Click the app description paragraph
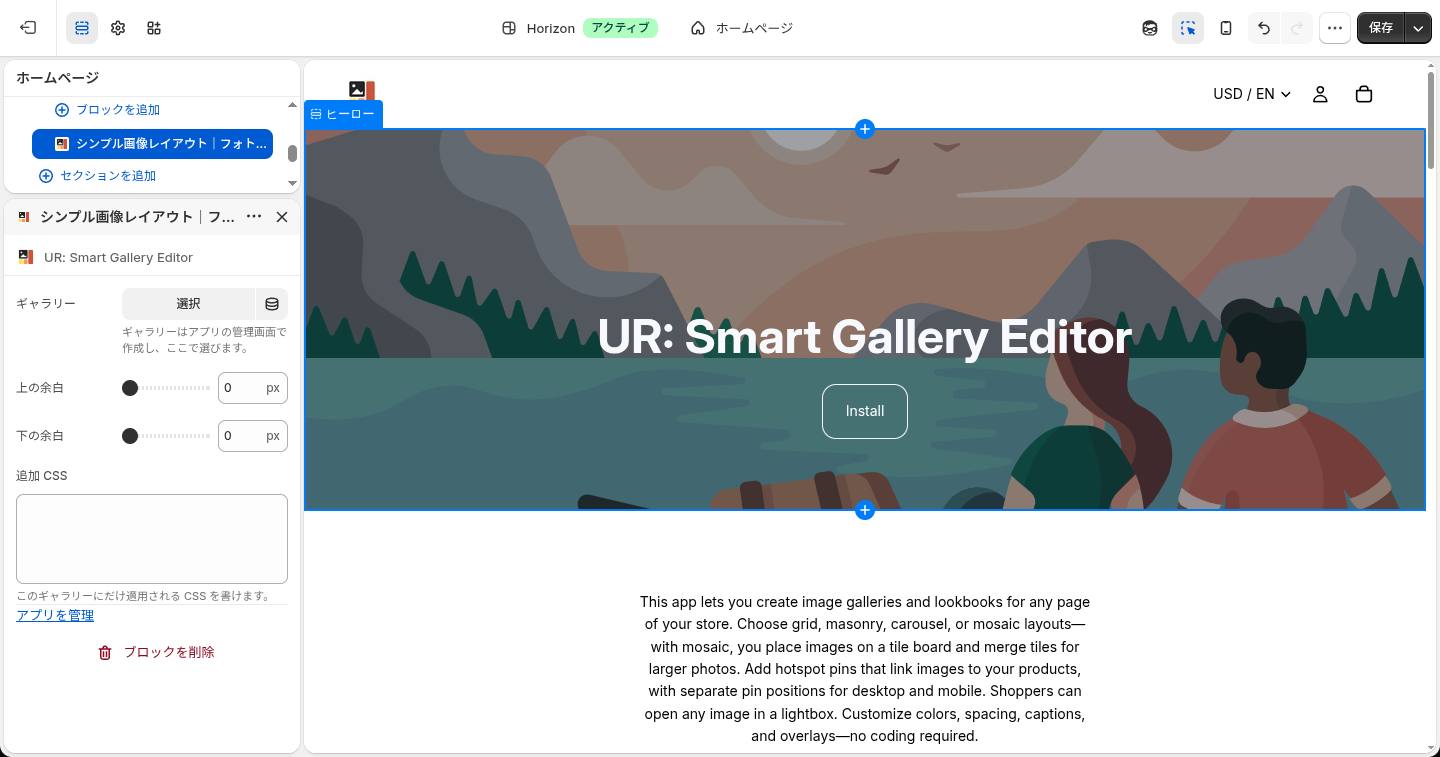1440x757 pixels. pos(865,669)
